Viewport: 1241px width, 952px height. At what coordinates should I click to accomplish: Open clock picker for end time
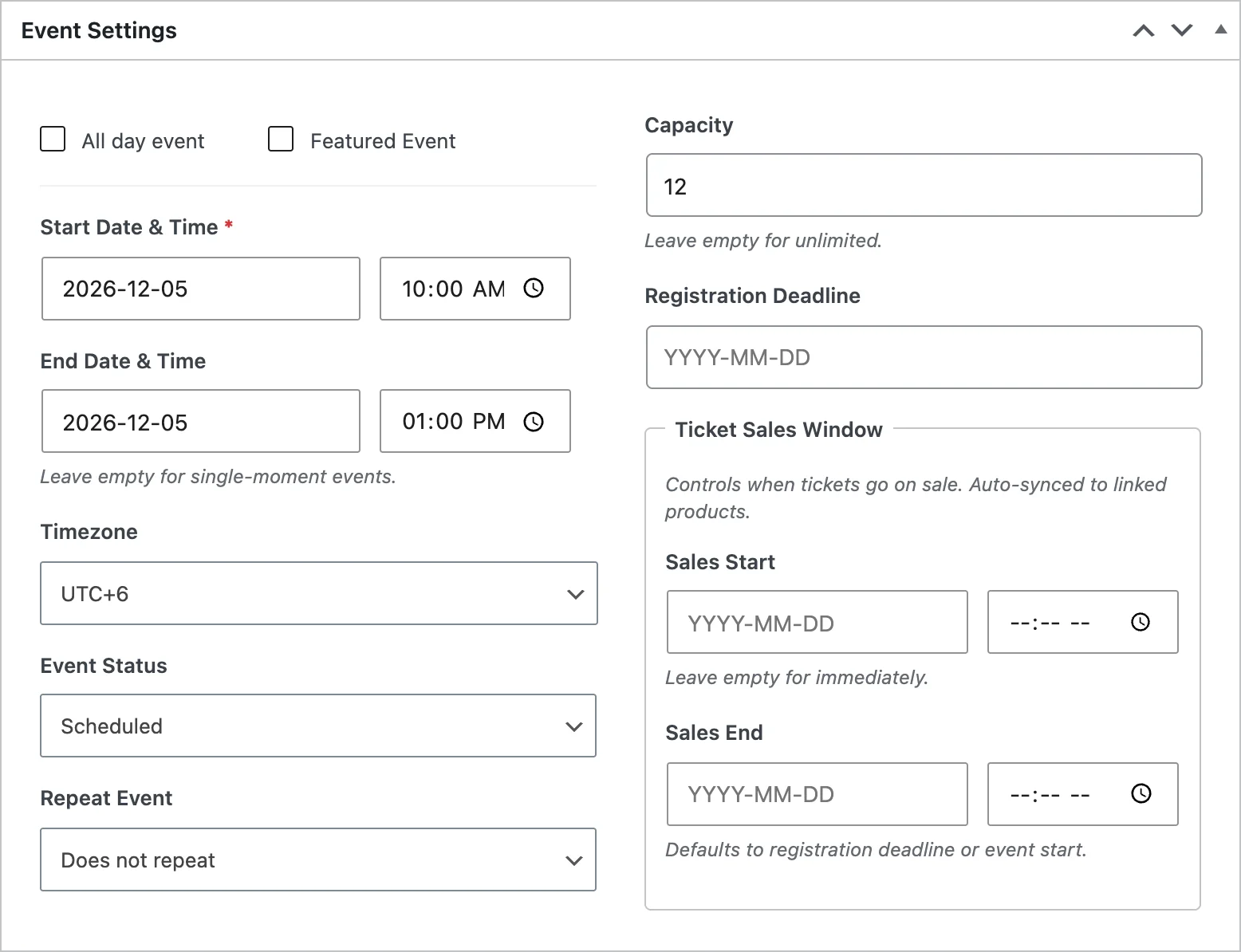pyautogui.click(x=534, y=421)
